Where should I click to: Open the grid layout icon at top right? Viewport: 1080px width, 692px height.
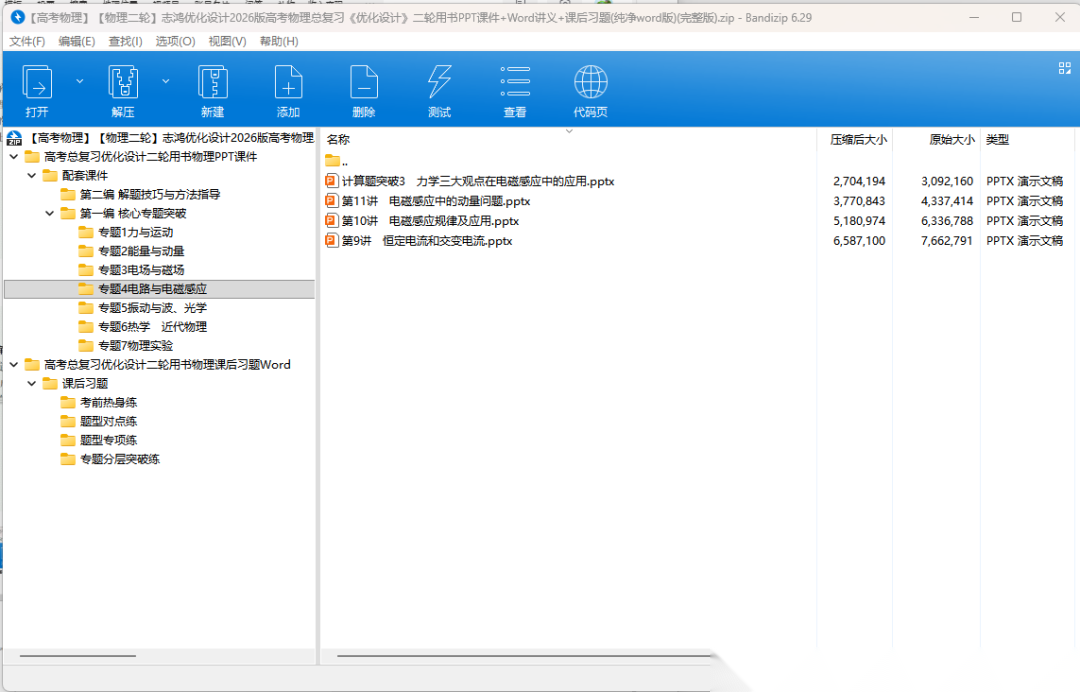(1064, 68)
